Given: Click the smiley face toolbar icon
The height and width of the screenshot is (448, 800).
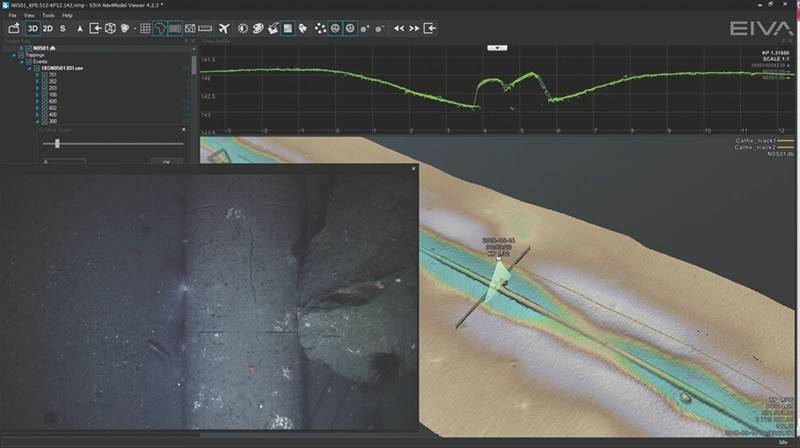Looking at the screenshot, I should (x=335, y=29).
